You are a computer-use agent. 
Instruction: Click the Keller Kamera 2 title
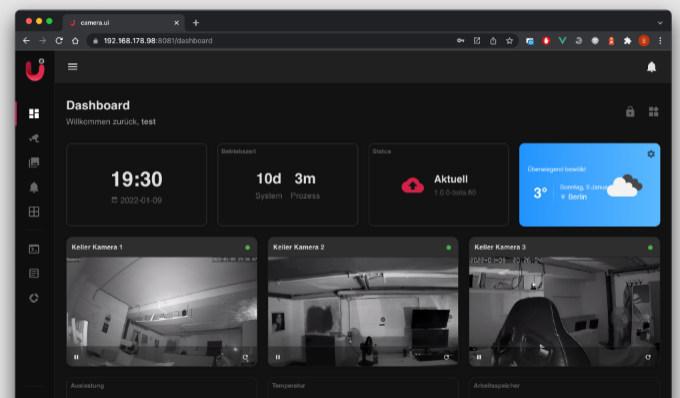pyautogui.click(x=298, y=247)
